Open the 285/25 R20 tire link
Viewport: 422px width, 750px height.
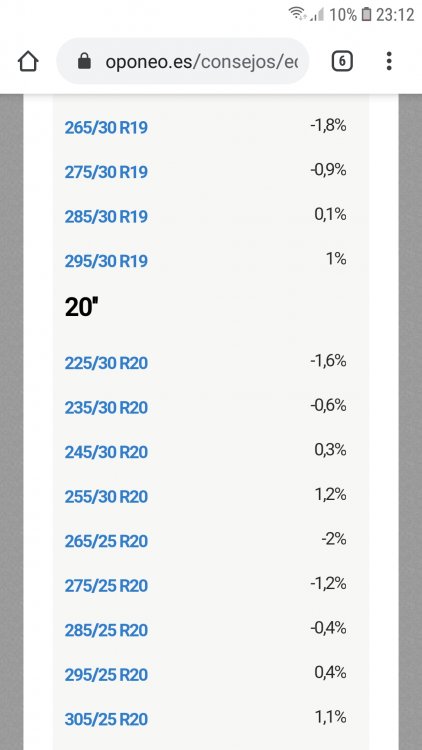pyautogui.click(x=106, y=630)
